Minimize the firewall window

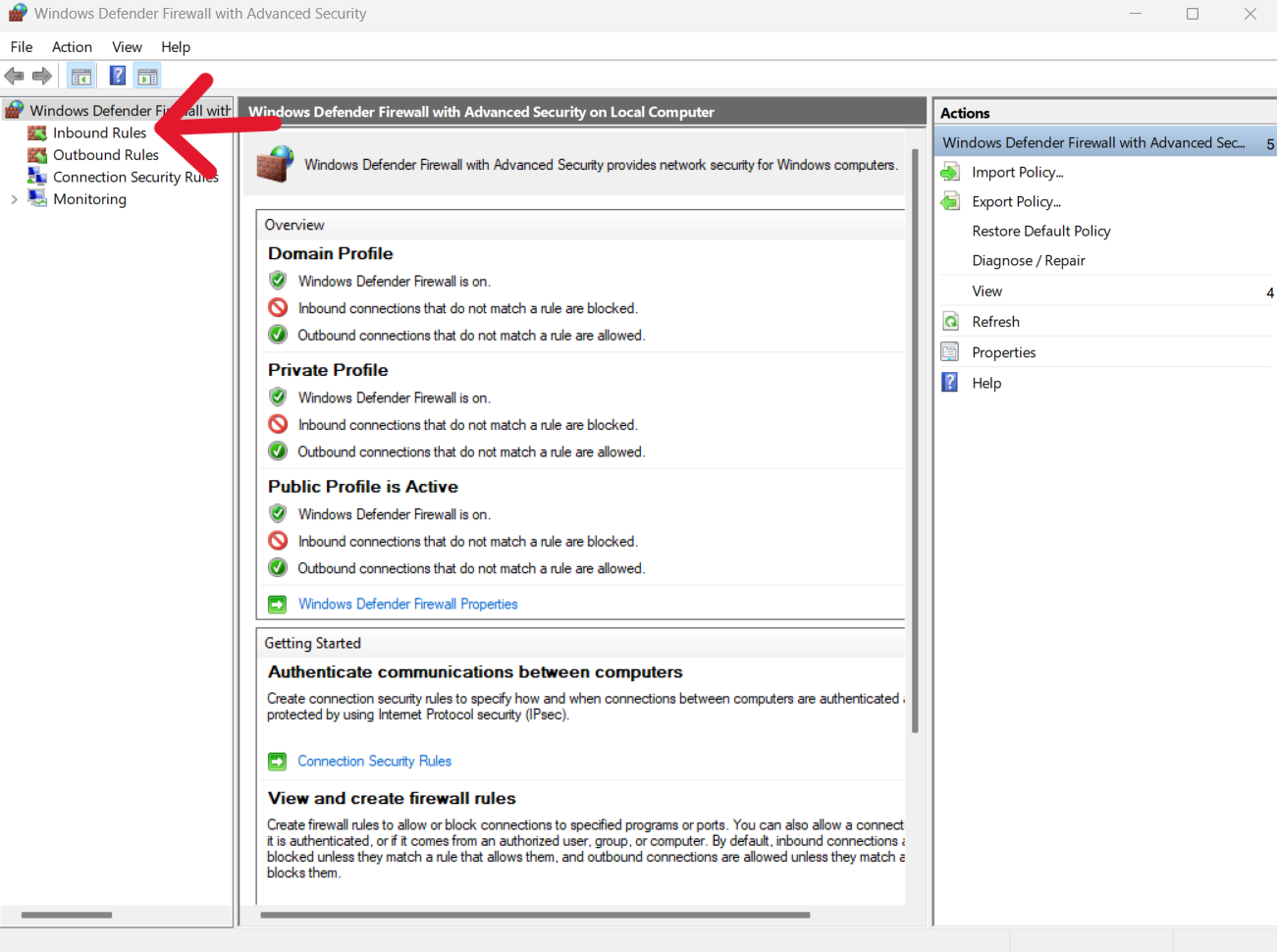click(1136, 14)
